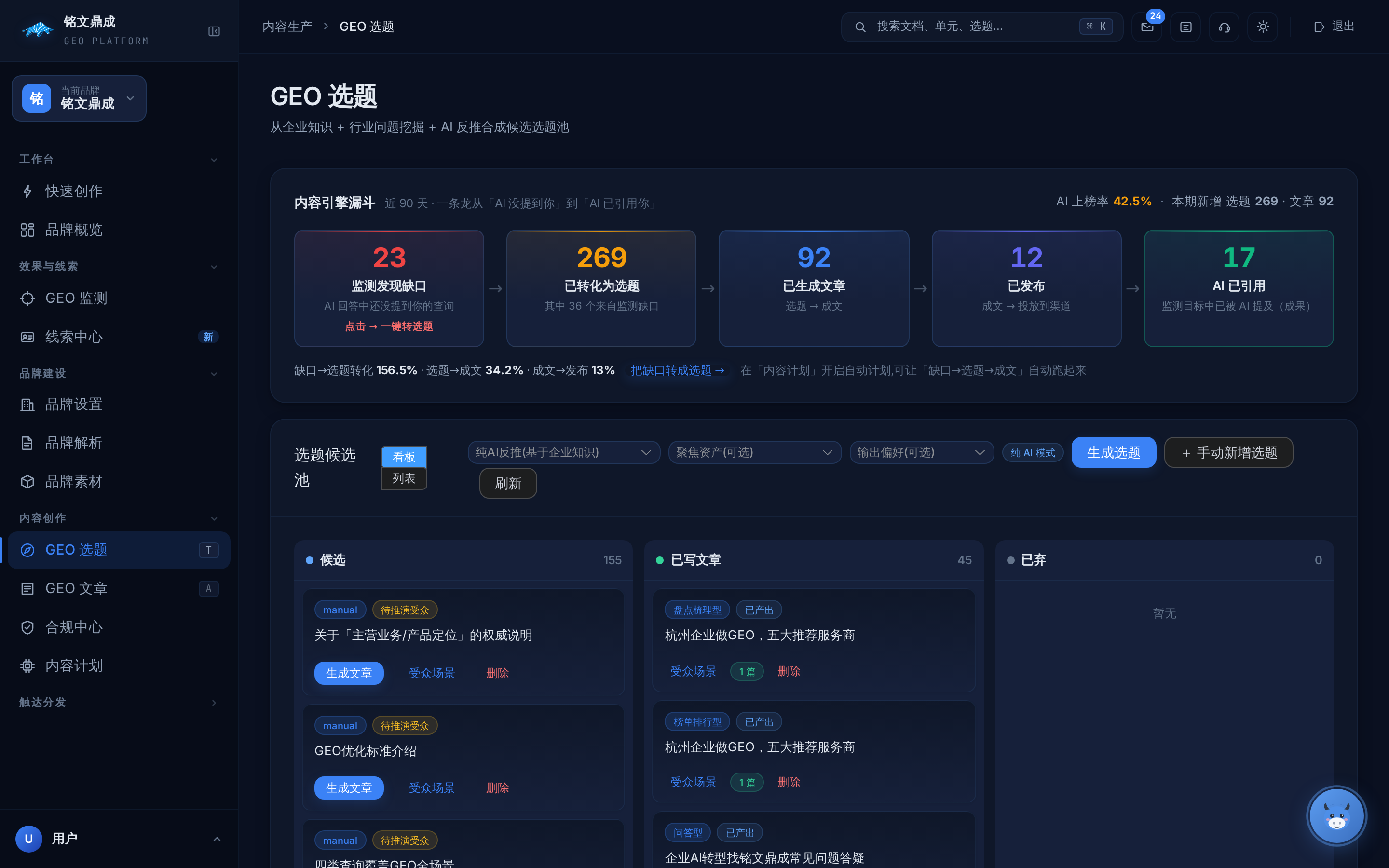
Task: Click the GEO 选题 compass icon
Action: (x=27, y=550)
